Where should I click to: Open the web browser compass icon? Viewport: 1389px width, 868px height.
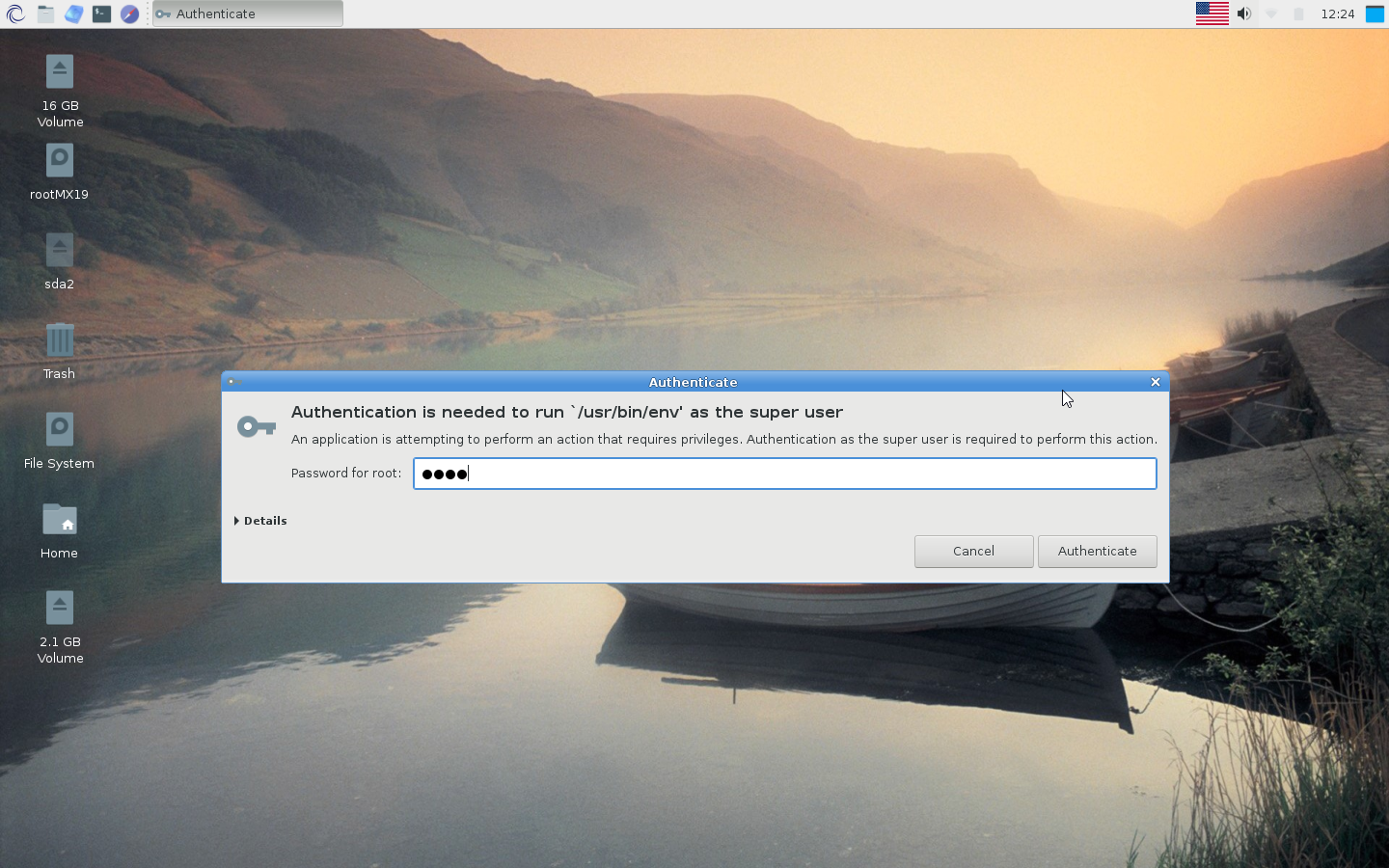[129, 14]
